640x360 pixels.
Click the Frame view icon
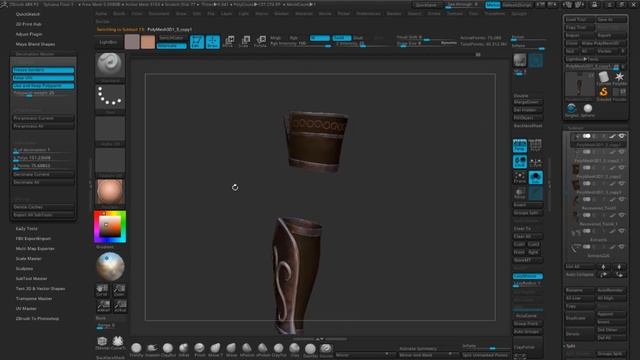pos(520,178)
